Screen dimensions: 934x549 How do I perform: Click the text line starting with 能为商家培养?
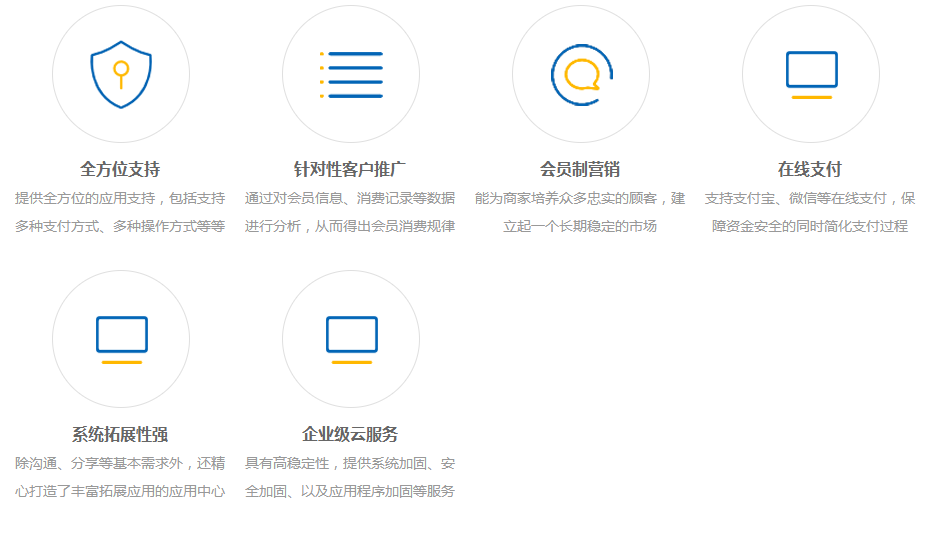coord(580,198)
